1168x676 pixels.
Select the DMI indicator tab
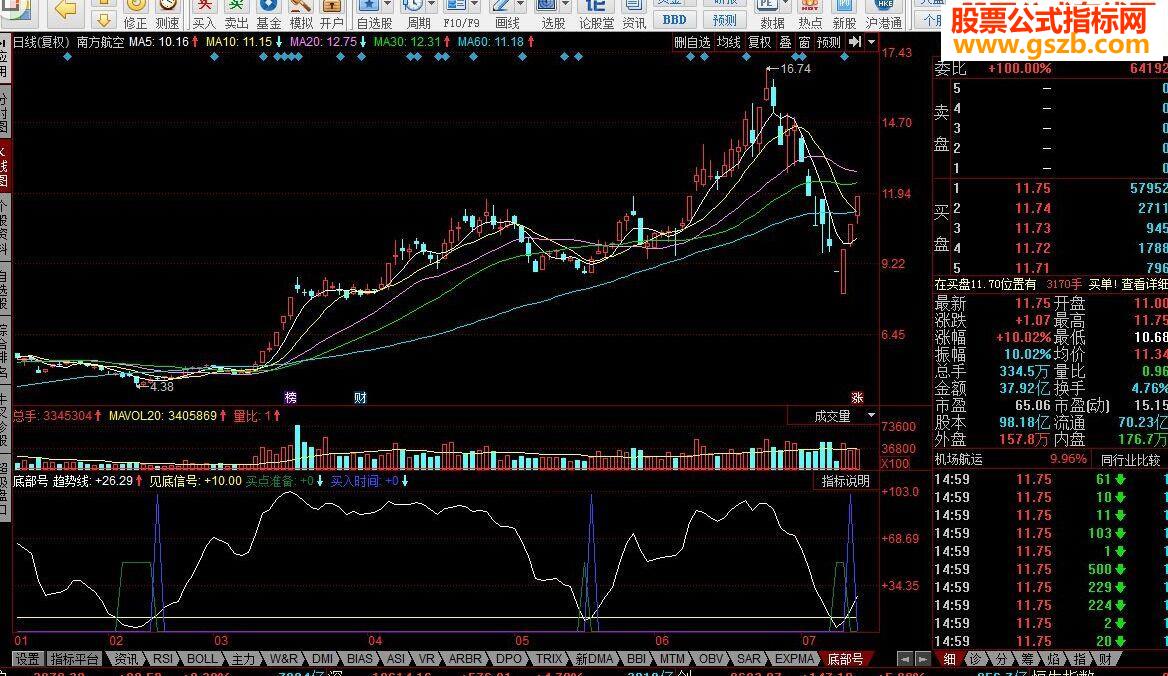323,659
